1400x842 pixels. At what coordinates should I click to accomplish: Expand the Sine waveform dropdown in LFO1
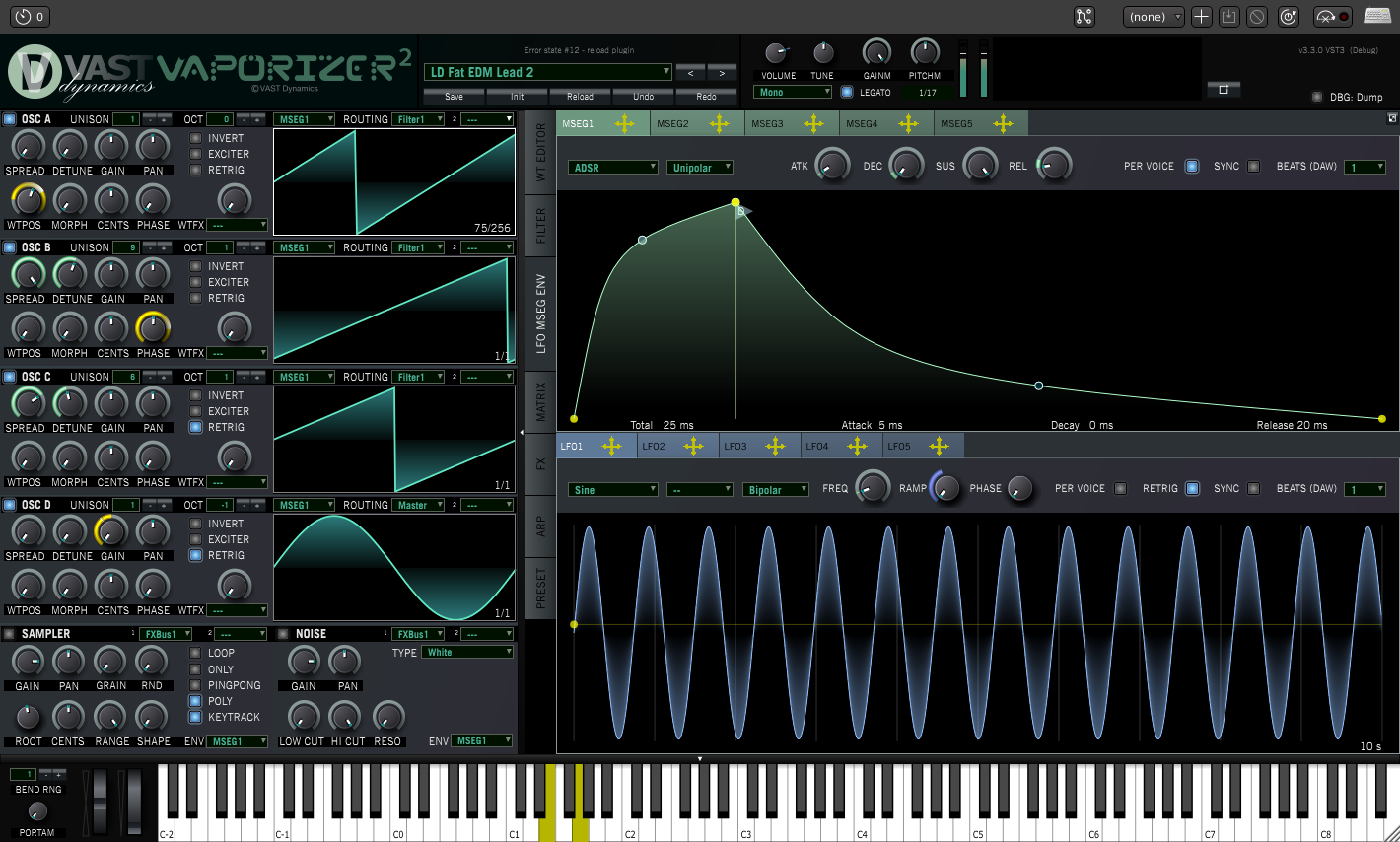point(612,490)
